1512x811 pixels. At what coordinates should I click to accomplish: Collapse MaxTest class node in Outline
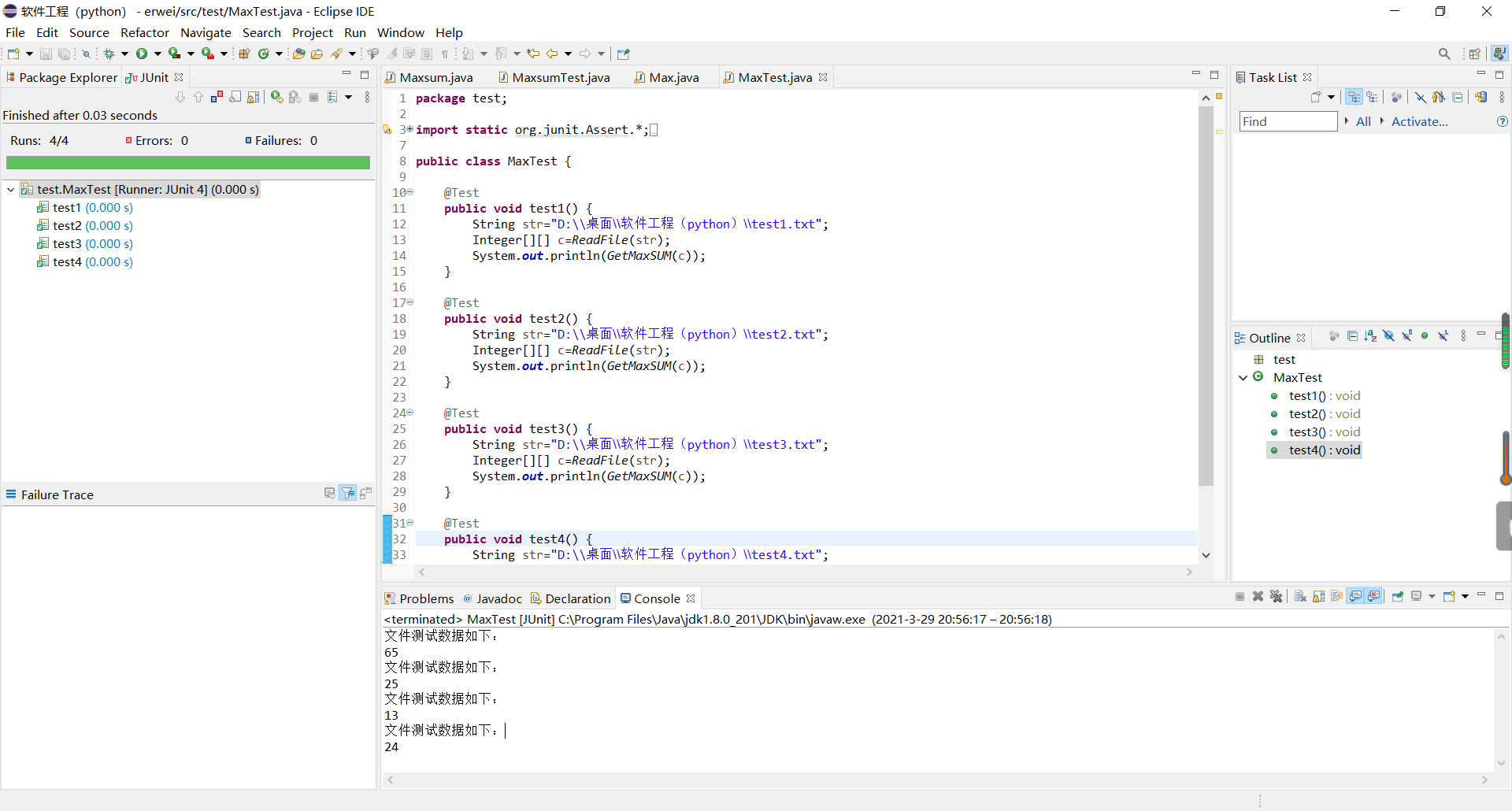(1243, 378)
